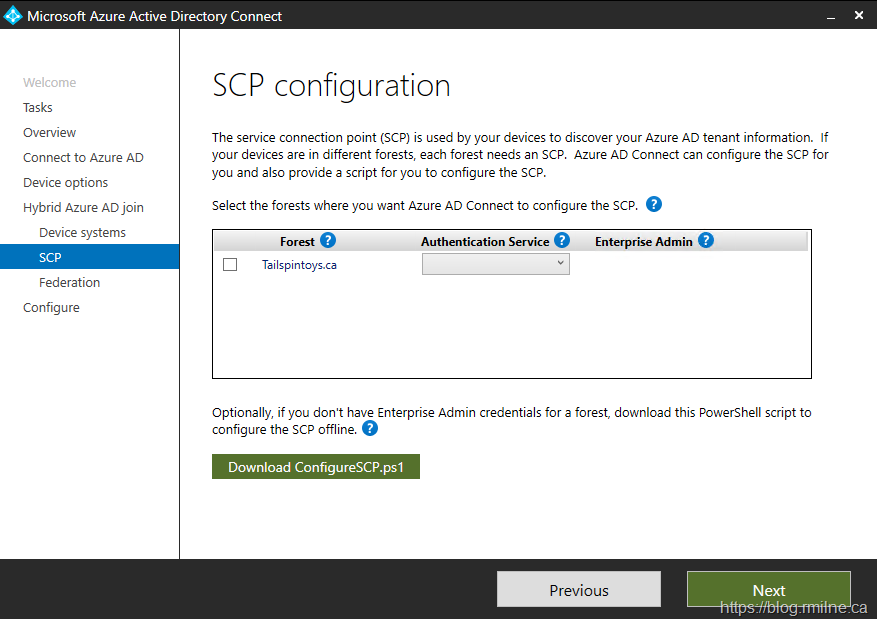Open Connect to Azure AD step
Screen dimensions: 877x619
click(x=83, y=158)
